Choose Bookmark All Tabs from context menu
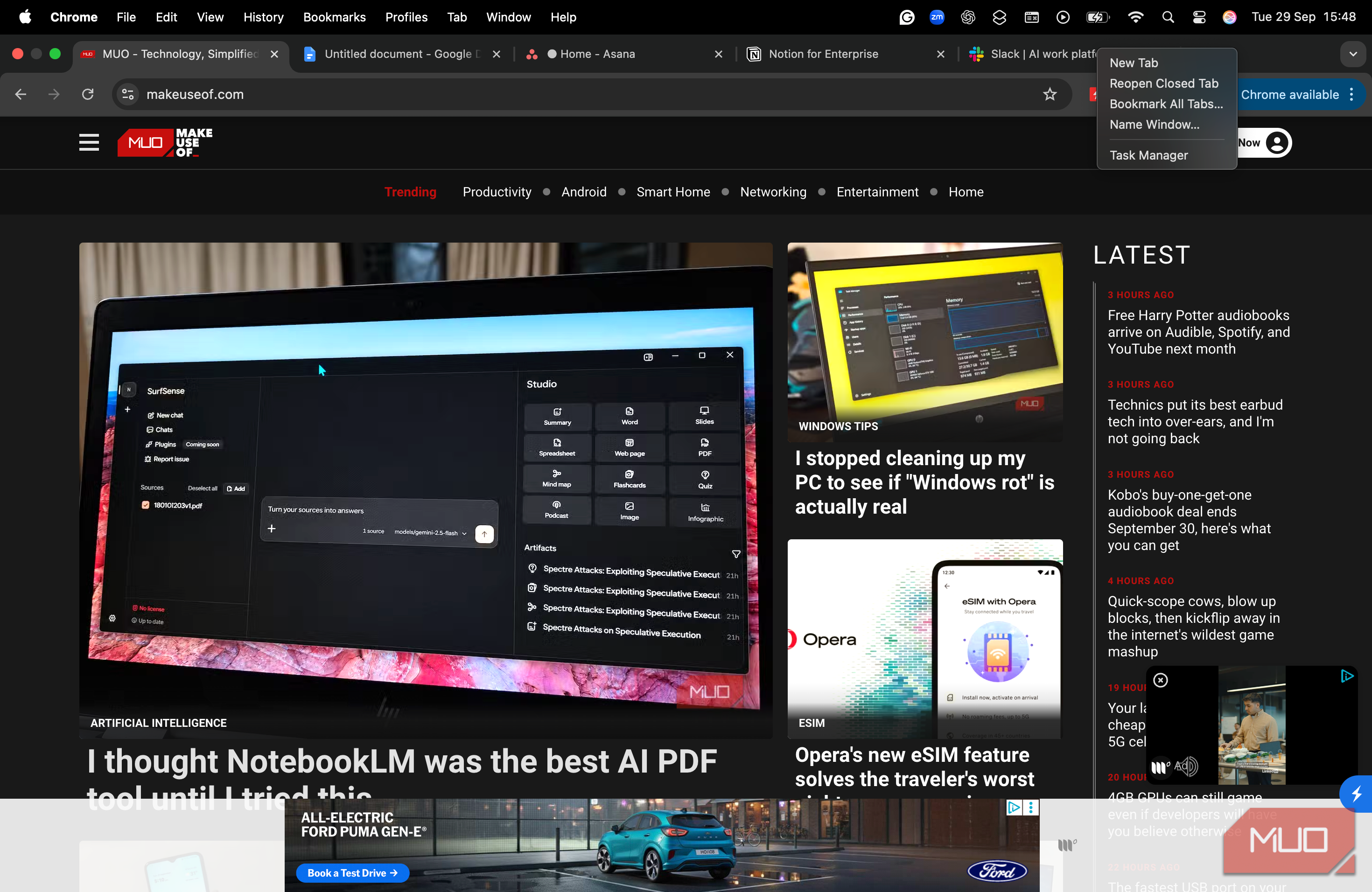1372x892 pixels. pyautogui.click(x=1166, y=105)
